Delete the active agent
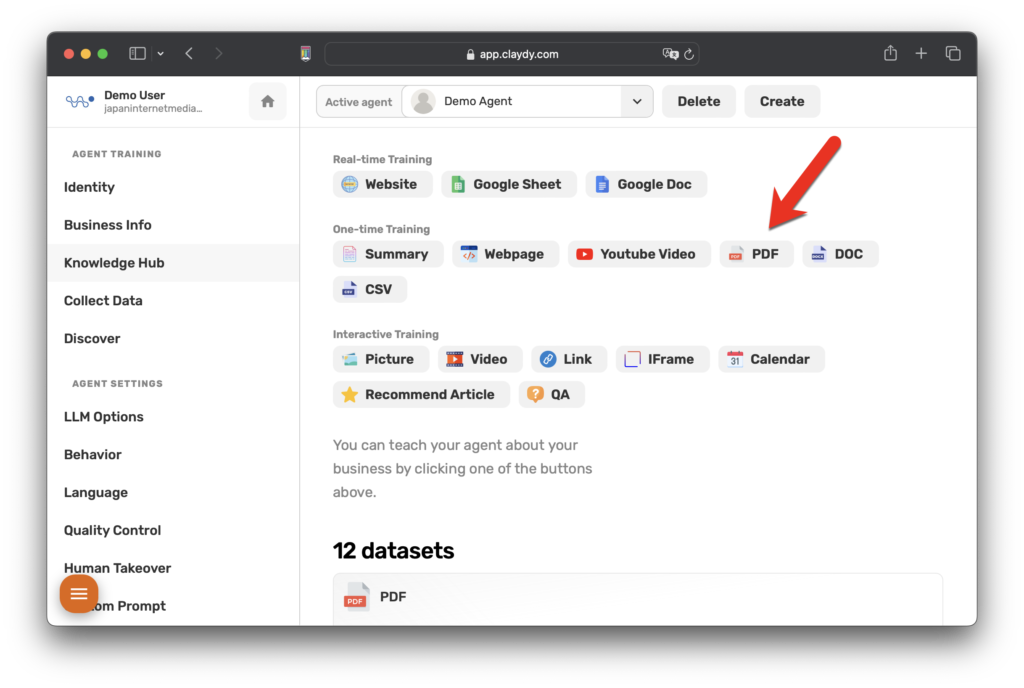1024x688 pixels. click(x=698, y=101)
